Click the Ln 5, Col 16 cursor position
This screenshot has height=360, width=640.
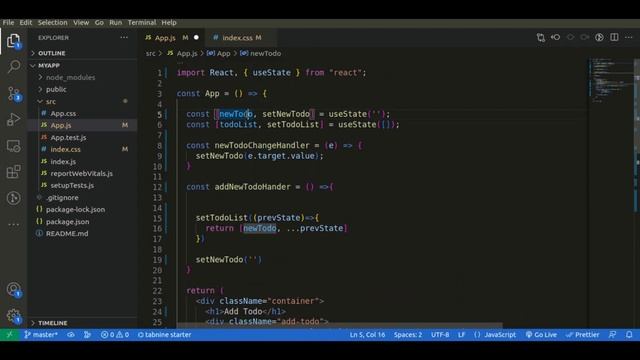[367, 335]
